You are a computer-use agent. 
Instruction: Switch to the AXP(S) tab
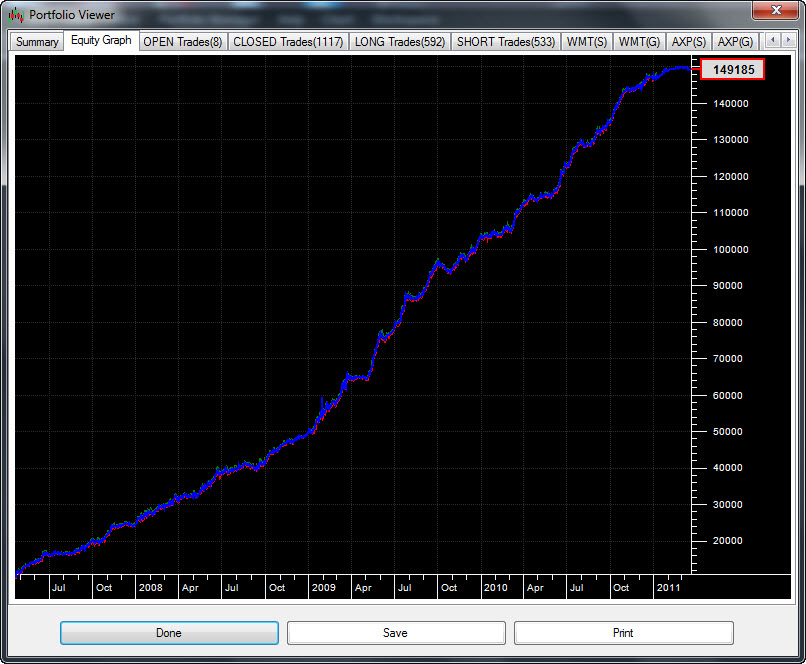(689, 42)
